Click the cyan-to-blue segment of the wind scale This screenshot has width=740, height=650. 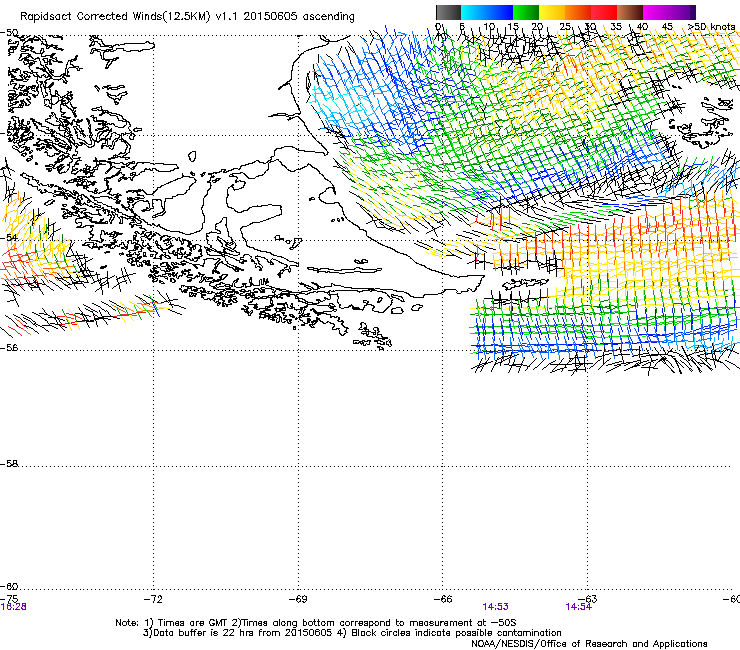point(487,12)
